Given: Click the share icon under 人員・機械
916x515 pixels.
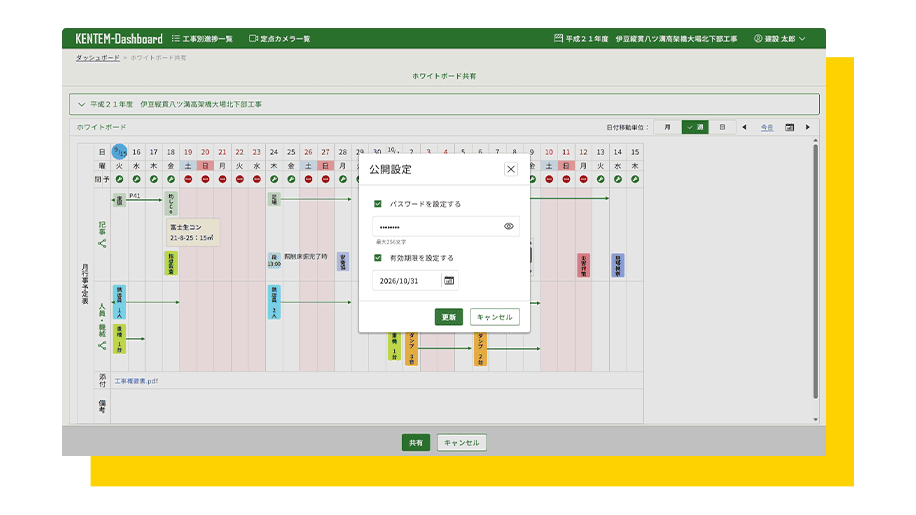Looking at the screenshot, I should click(102, 346).
